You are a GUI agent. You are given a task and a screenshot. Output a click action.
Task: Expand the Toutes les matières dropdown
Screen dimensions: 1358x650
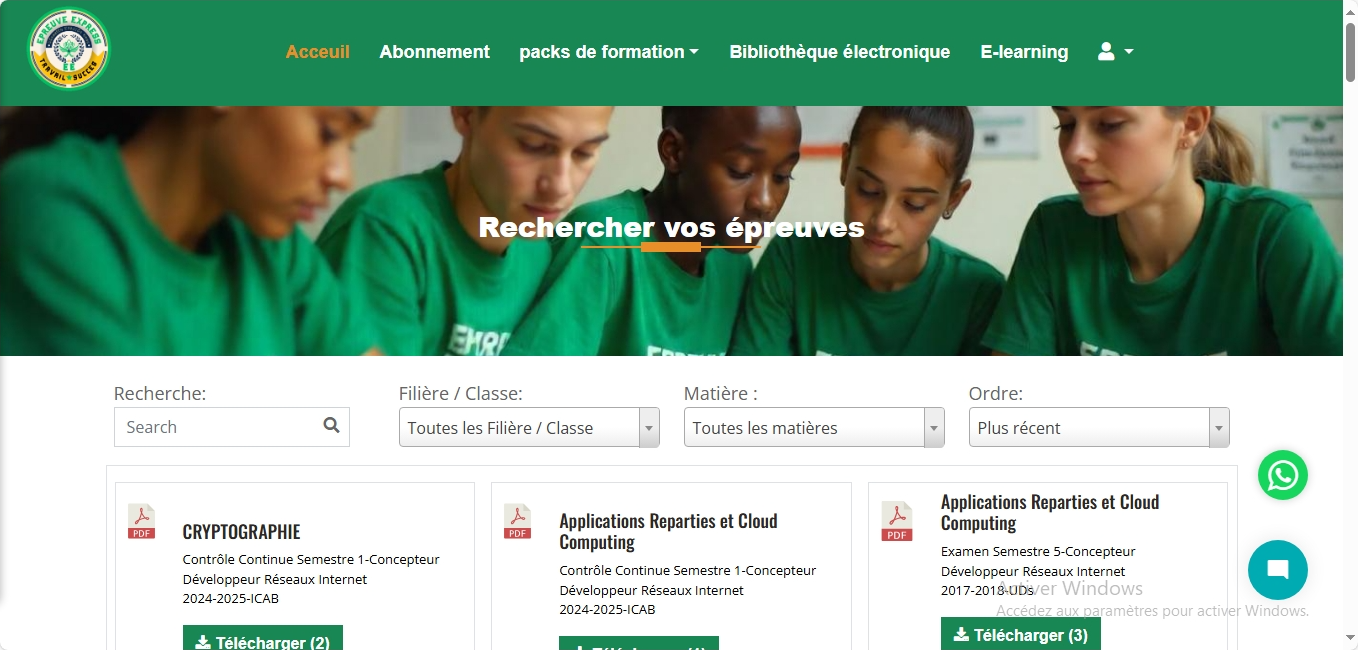click(x=814, y=428)
